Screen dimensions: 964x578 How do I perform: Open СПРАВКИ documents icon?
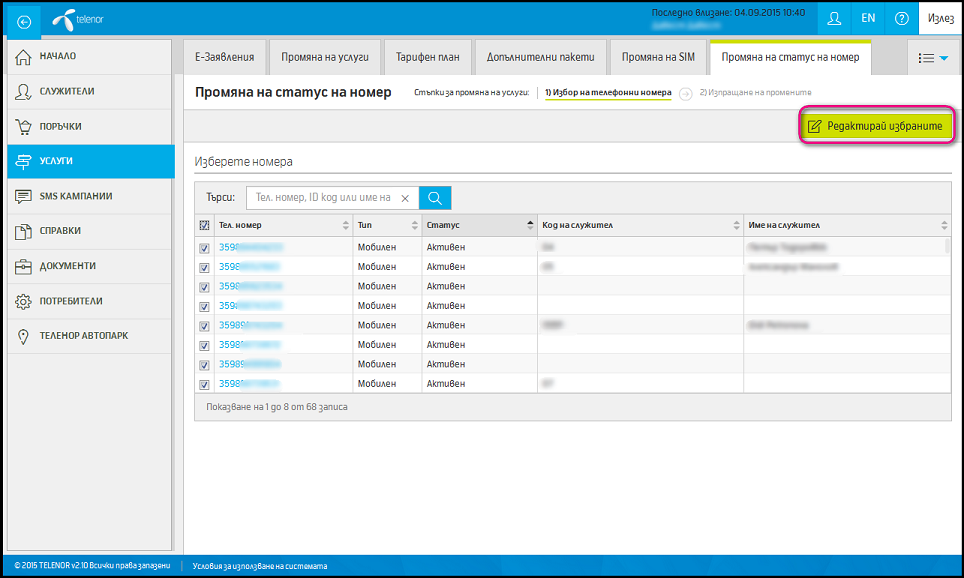click(x=23, y=232)
